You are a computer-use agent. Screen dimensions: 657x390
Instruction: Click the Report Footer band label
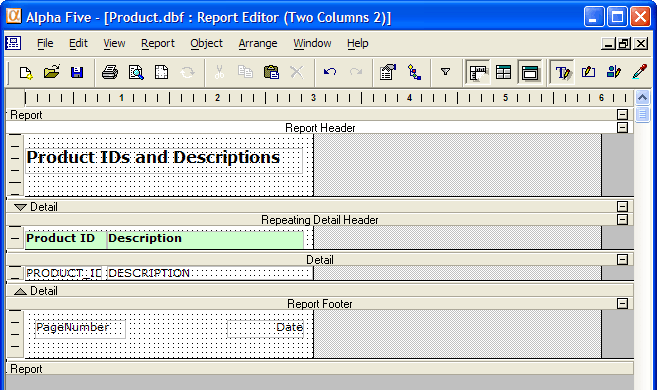(x=320, y=304)
